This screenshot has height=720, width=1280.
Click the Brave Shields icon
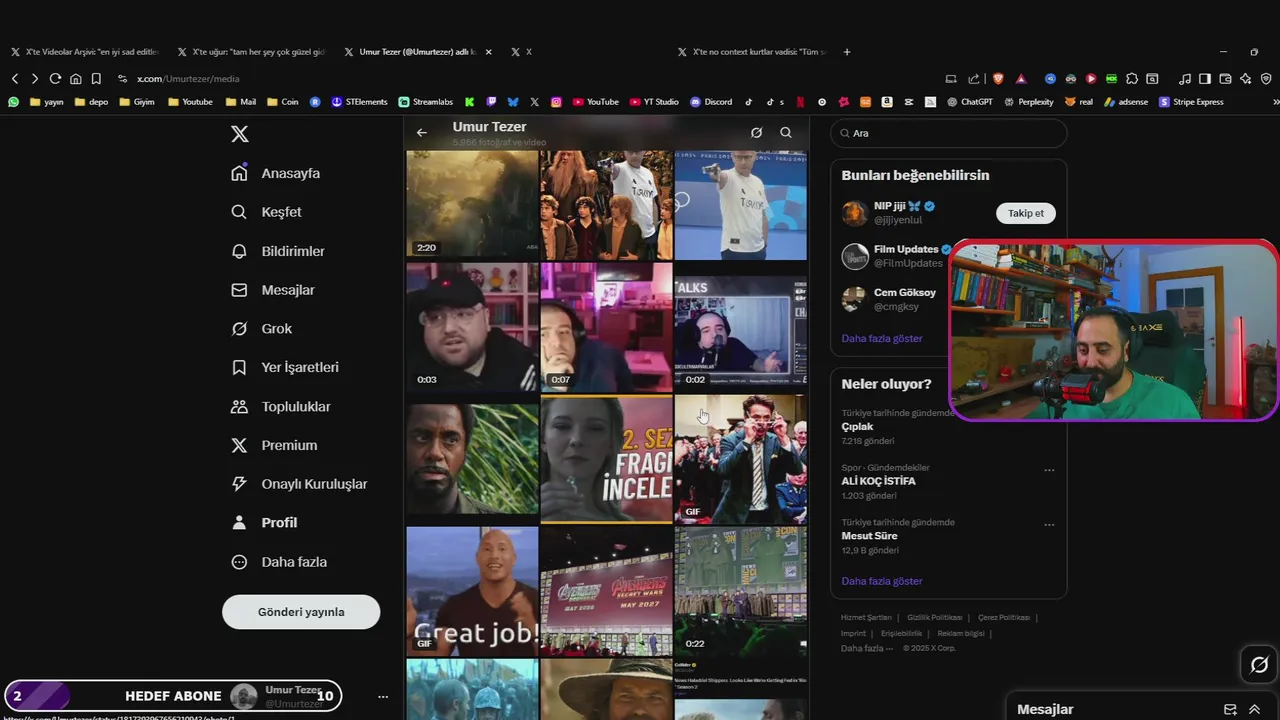(998, 78)
